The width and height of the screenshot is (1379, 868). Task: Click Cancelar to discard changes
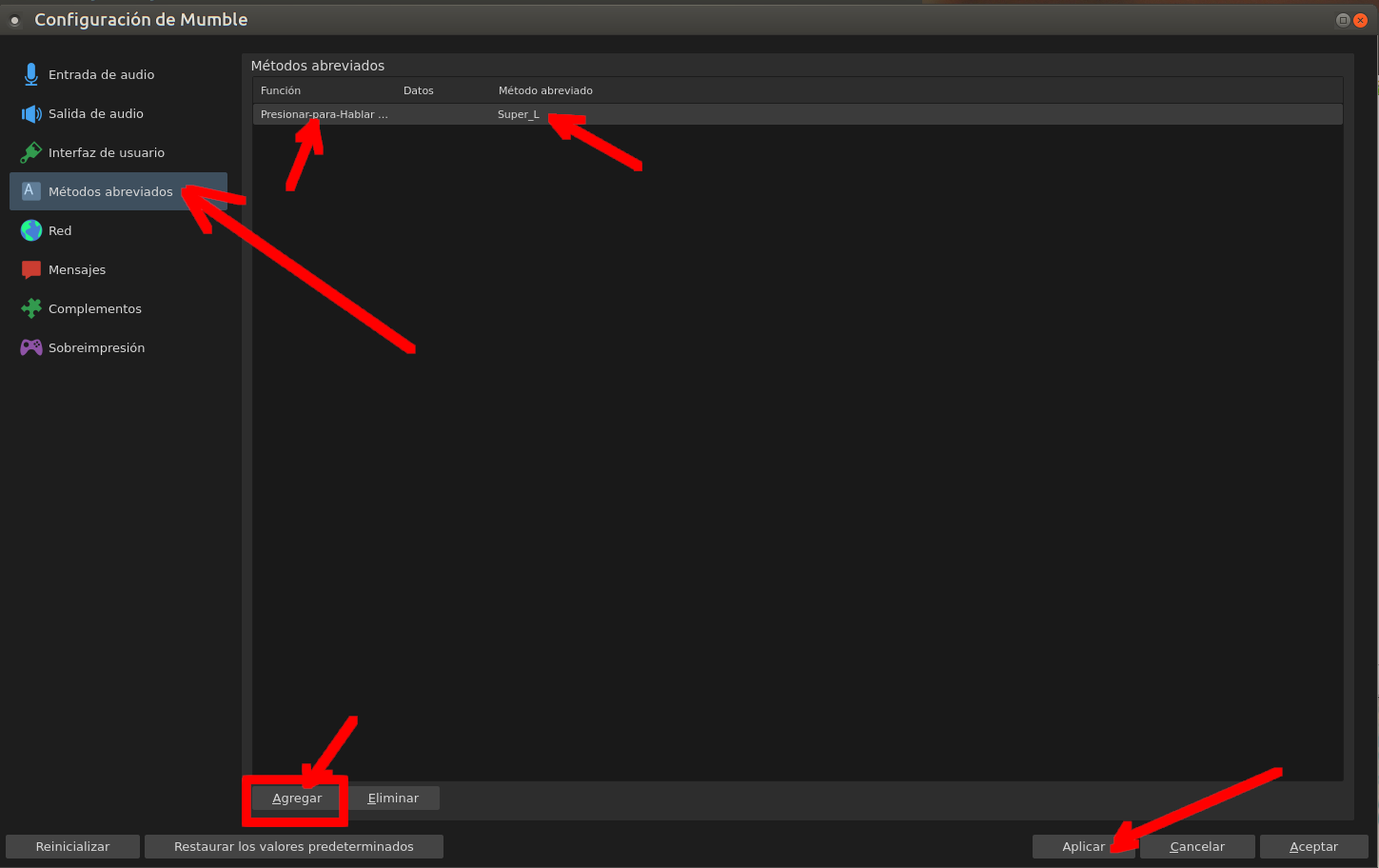click(1196, 846)
